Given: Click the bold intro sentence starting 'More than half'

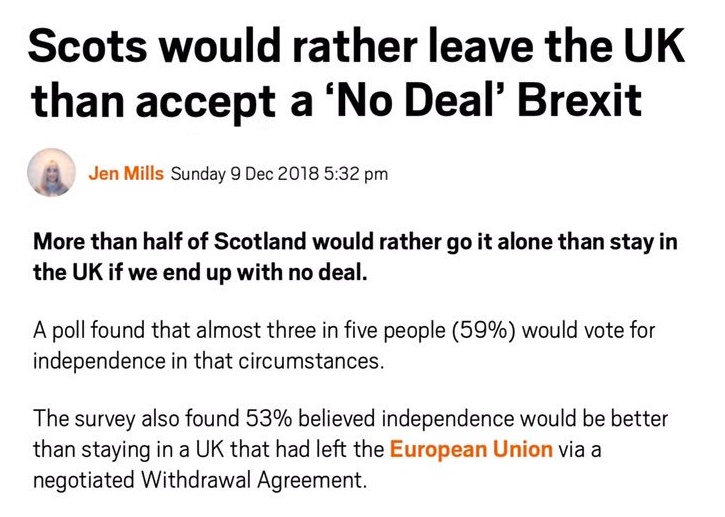Looking at the screenshot, I should click(355, 257).
